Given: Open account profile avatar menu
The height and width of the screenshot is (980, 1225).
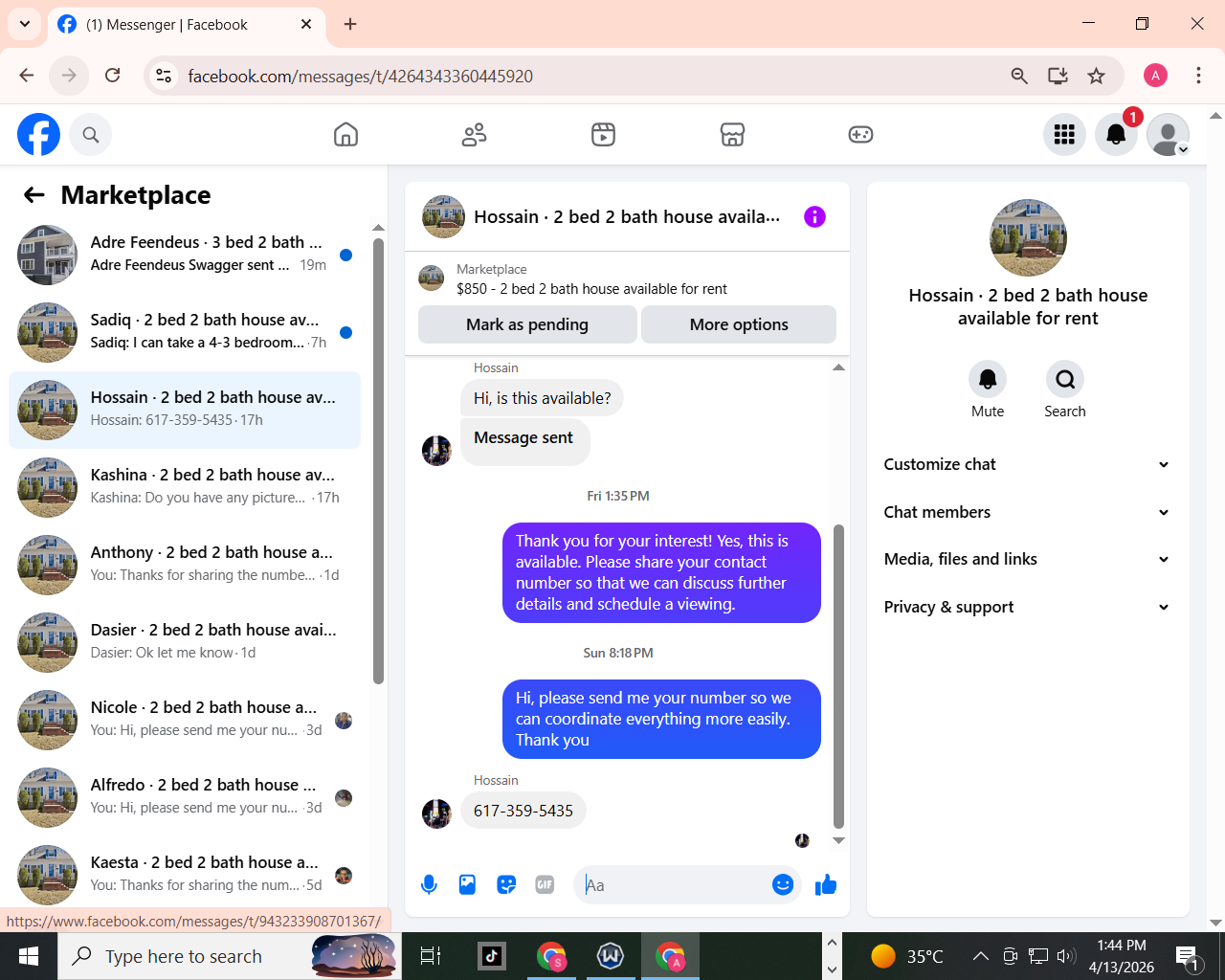Looking at the screenshot, I should pyautogui.click(x=1168, y=135).
